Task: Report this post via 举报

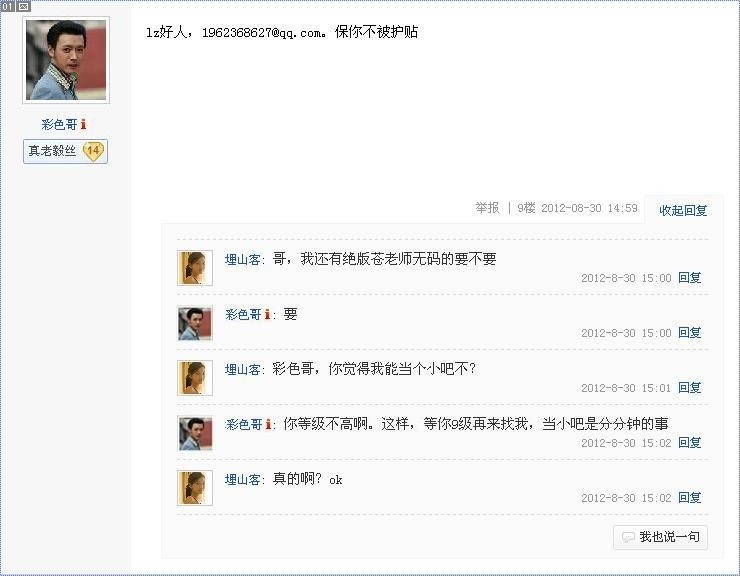Action: pyautogui.click(x=487, y=208)
